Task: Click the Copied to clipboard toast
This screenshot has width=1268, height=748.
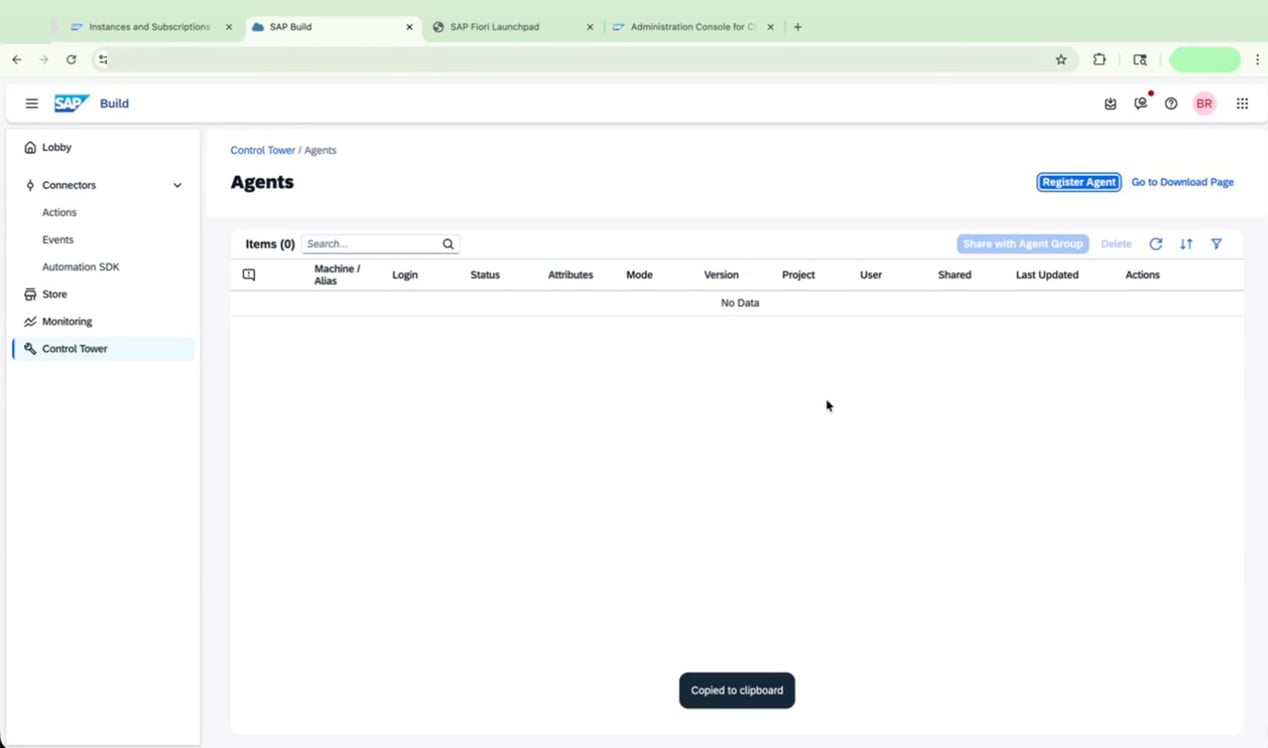Action: 737,690
